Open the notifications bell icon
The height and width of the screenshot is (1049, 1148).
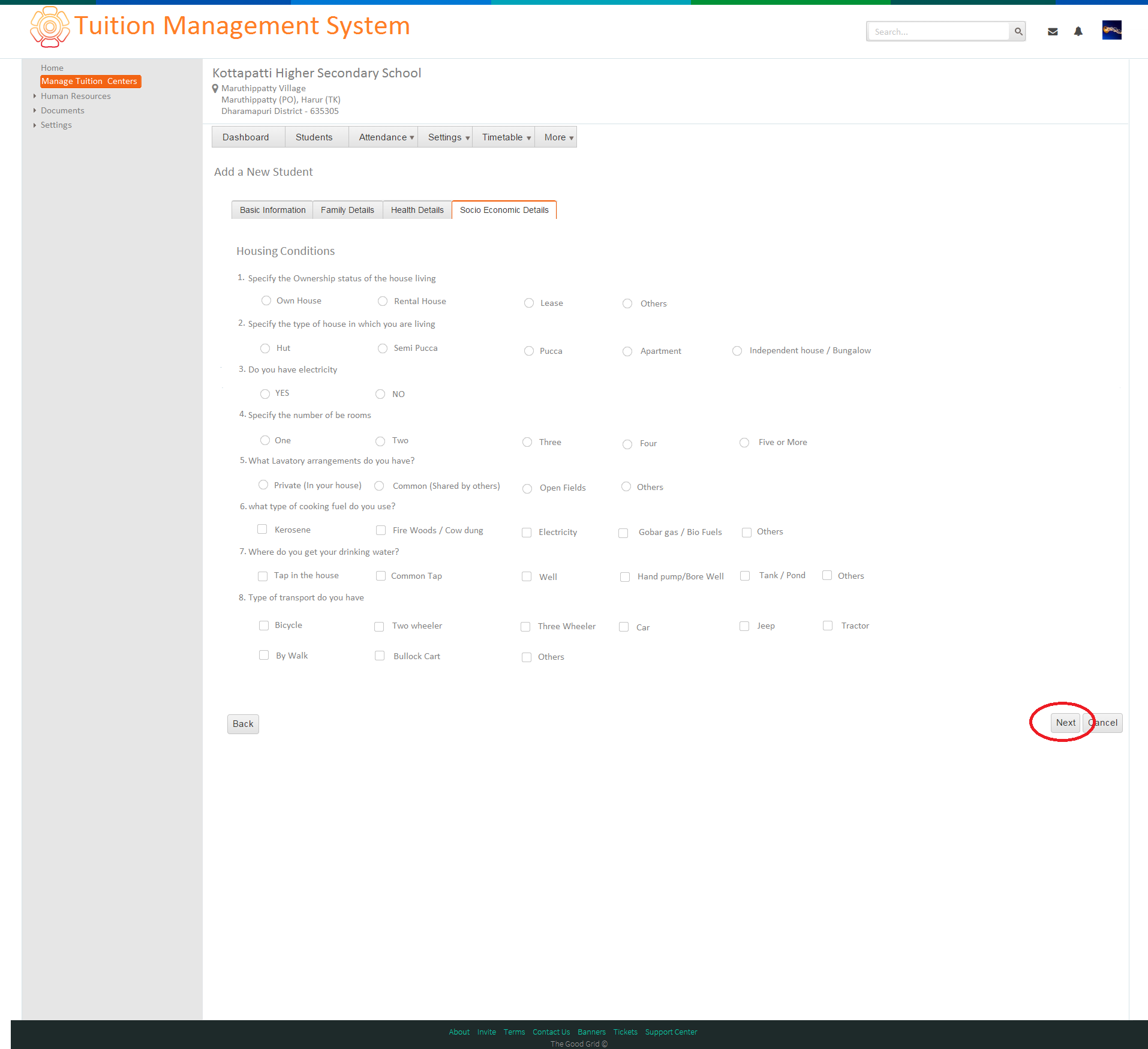(x=1078, y=31)
